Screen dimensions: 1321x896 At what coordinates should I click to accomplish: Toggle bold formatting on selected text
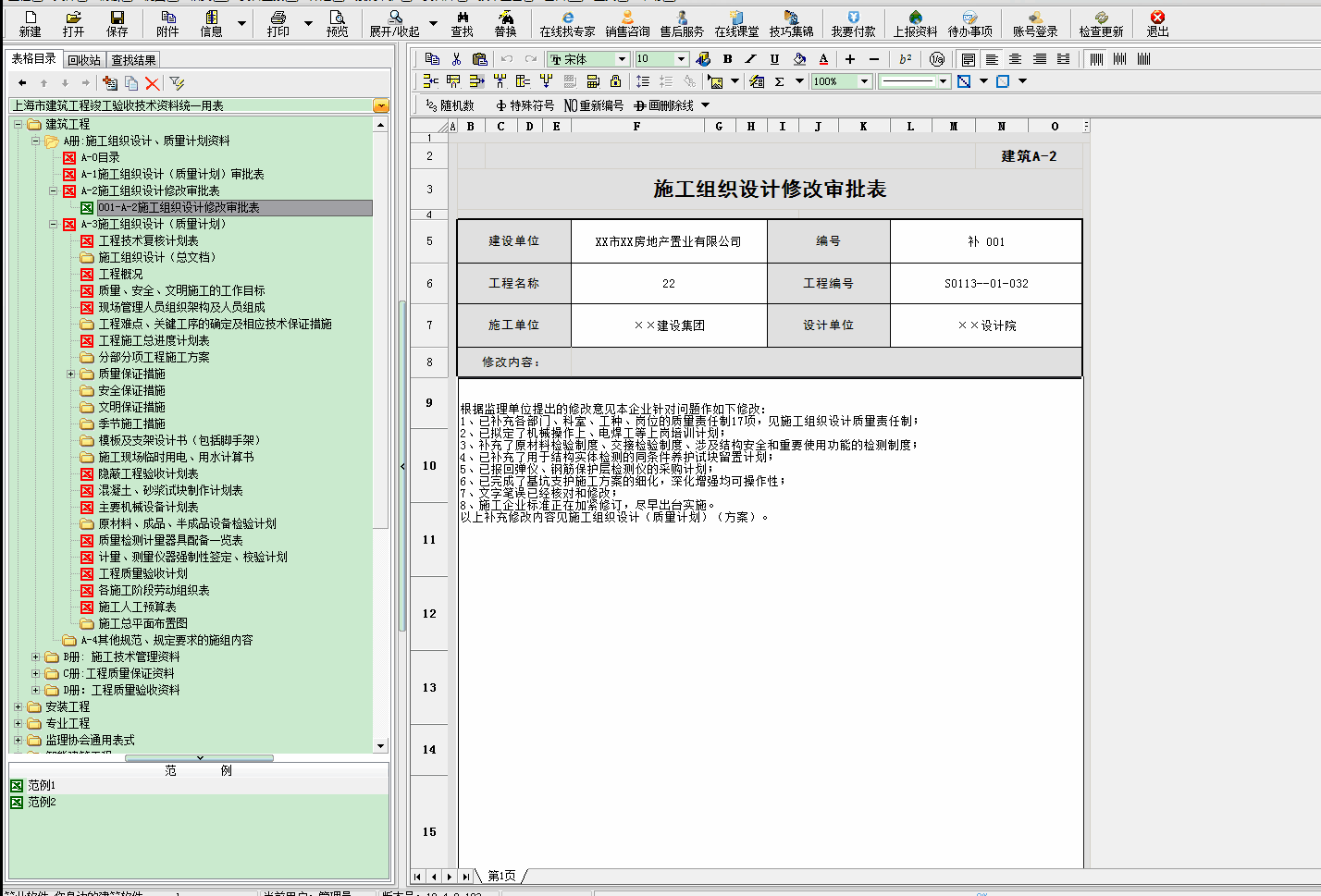click(729, 58)
